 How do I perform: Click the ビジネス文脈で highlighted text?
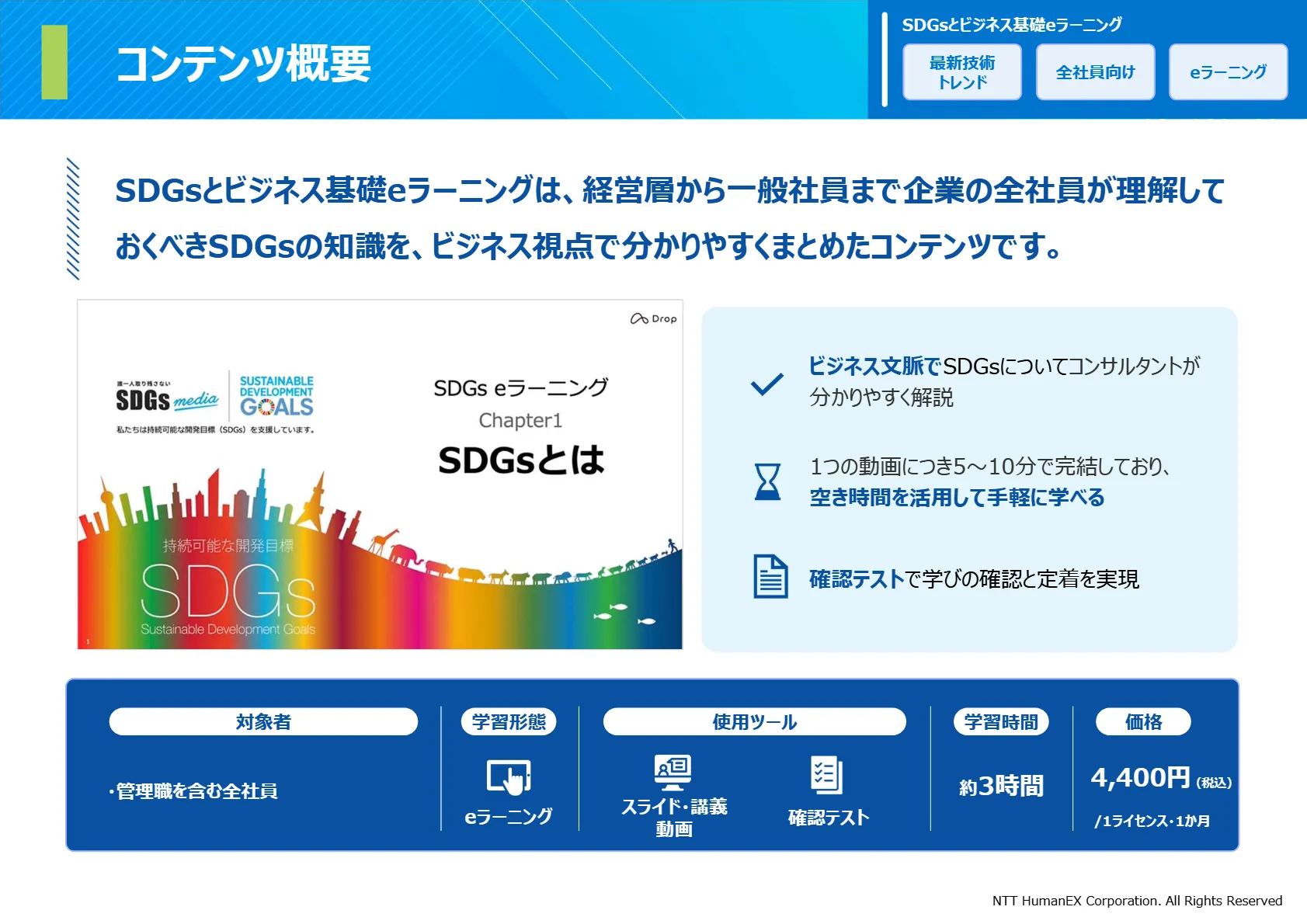[x=875, y=366]
